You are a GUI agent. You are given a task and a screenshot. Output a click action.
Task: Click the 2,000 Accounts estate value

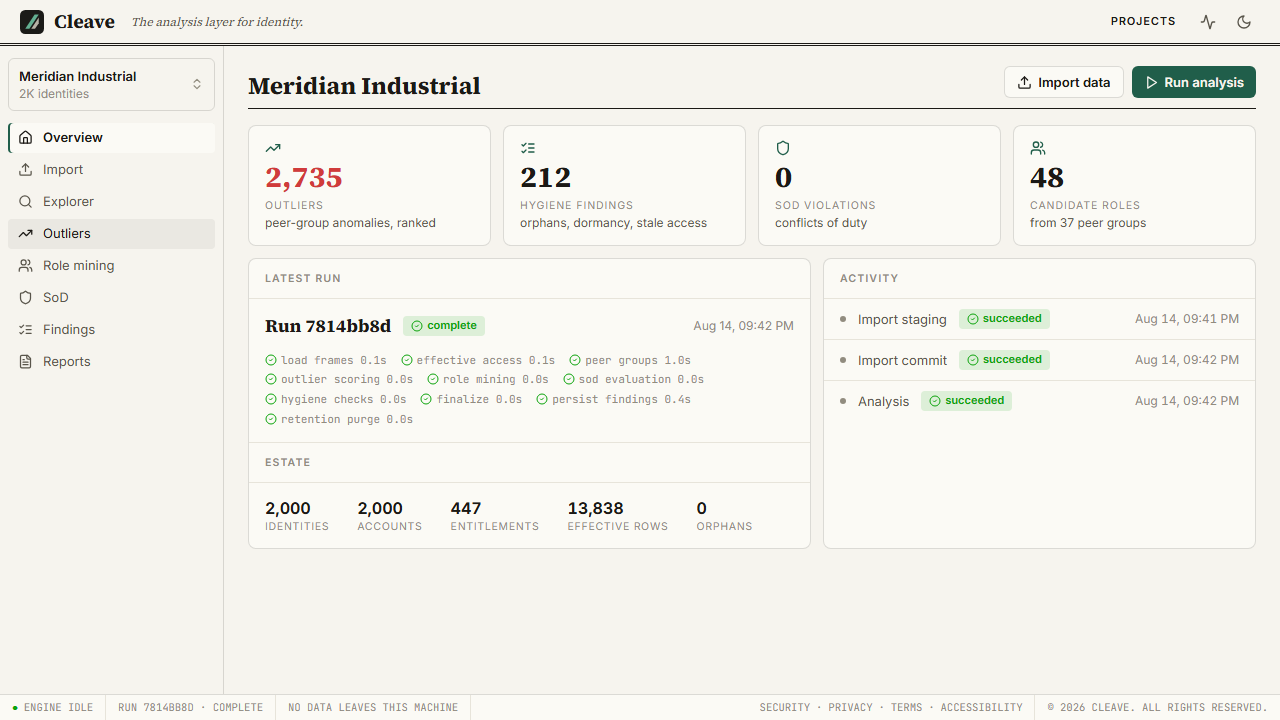pyautogui.click(x=380, y=508)
